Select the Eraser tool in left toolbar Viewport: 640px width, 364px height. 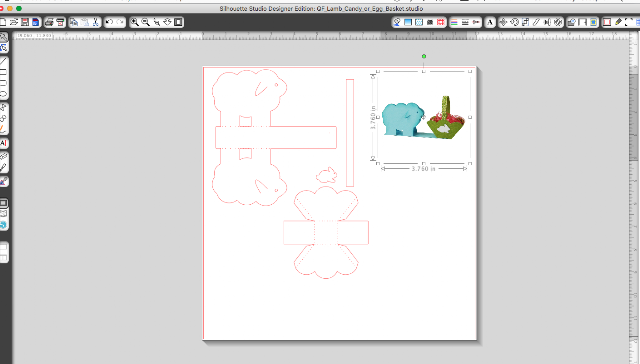tap(3, 156)
